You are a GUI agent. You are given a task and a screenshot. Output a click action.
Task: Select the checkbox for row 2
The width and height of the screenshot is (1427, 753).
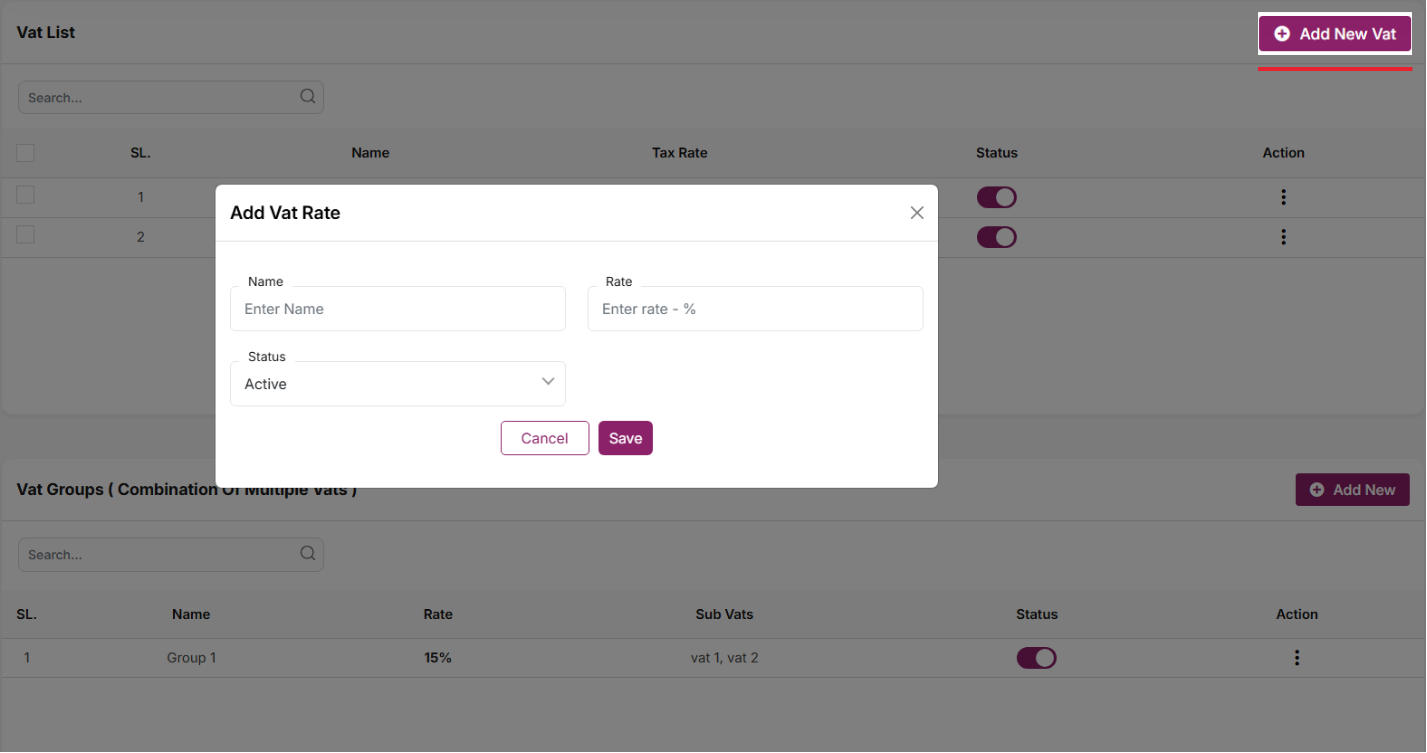pos(25,235)
